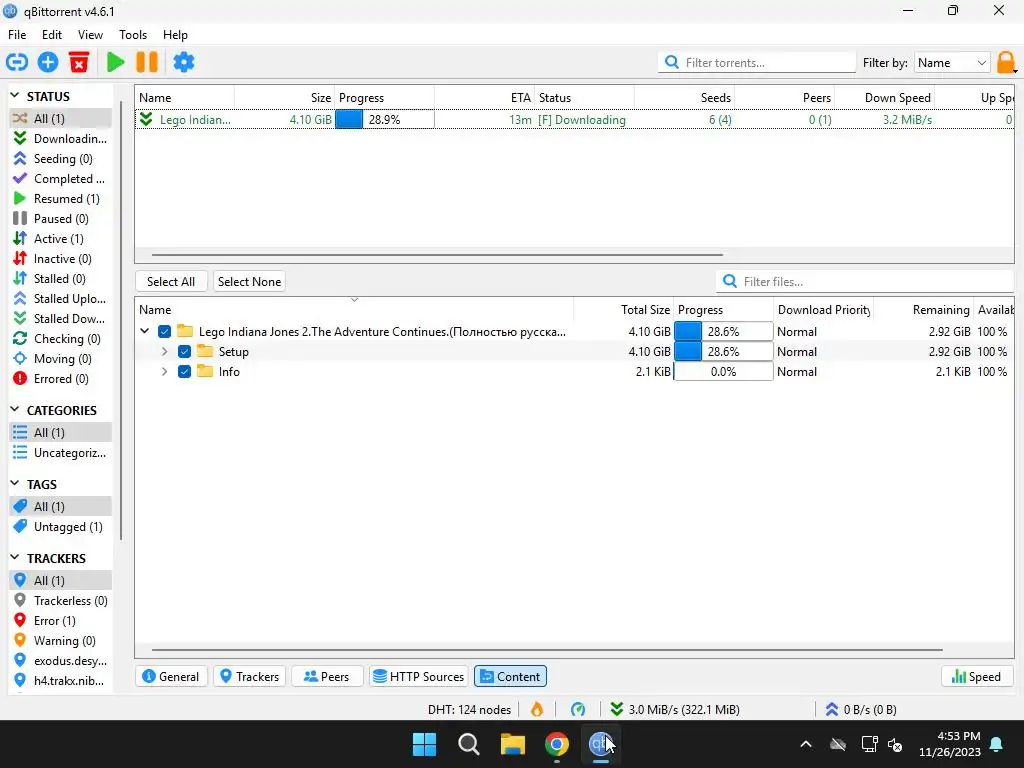Click the firewall flame status icon
1024x768 pixels.
coord(537,709)
